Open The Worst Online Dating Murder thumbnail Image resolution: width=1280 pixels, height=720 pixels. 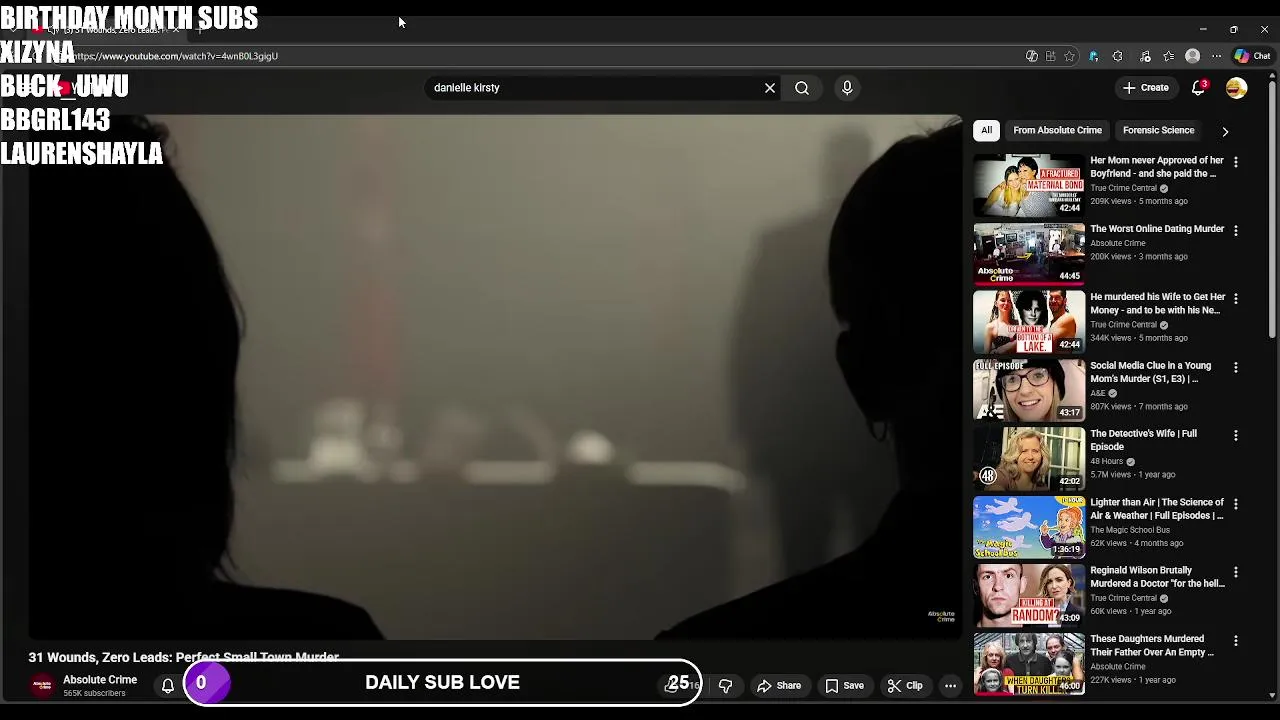pyautogui.click(x=1029, y=253)
